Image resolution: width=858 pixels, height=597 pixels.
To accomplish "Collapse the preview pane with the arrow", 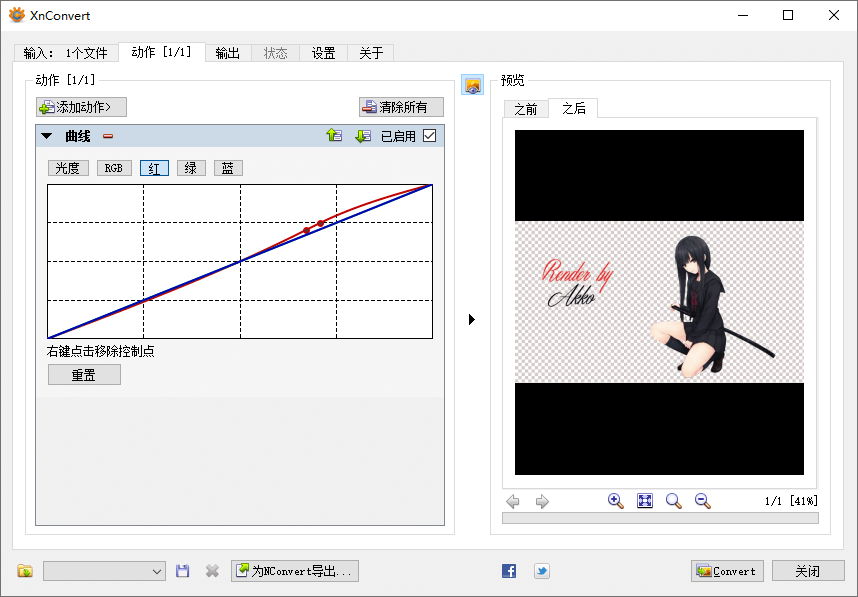I will [x=472, y=320].
